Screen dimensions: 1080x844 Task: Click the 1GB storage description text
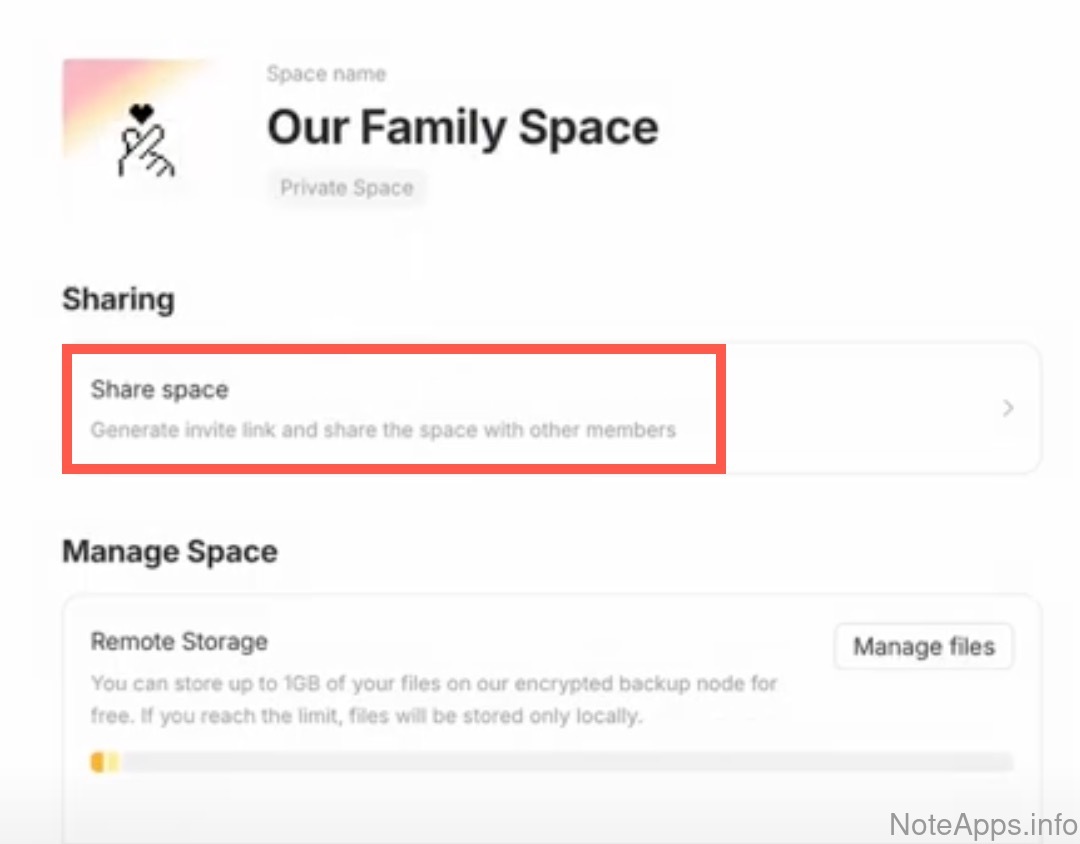coord(434,685)
